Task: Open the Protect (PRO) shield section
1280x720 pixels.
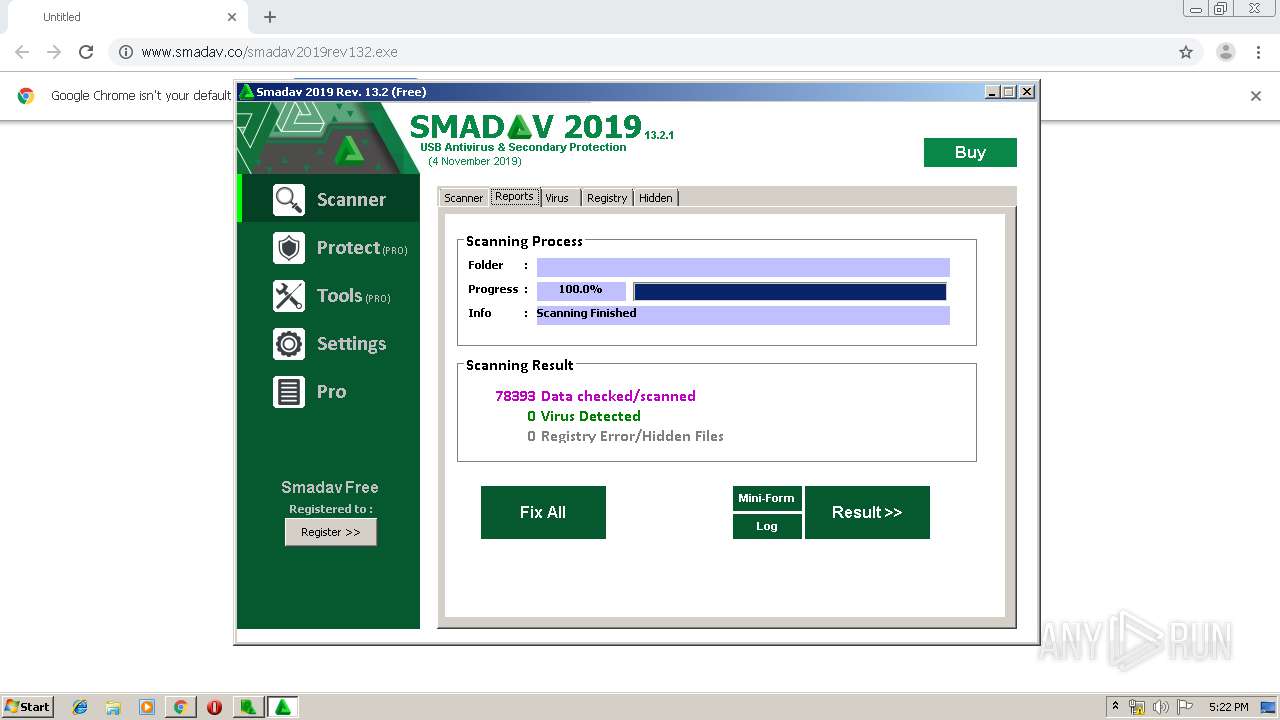Action: pos(329,247)
